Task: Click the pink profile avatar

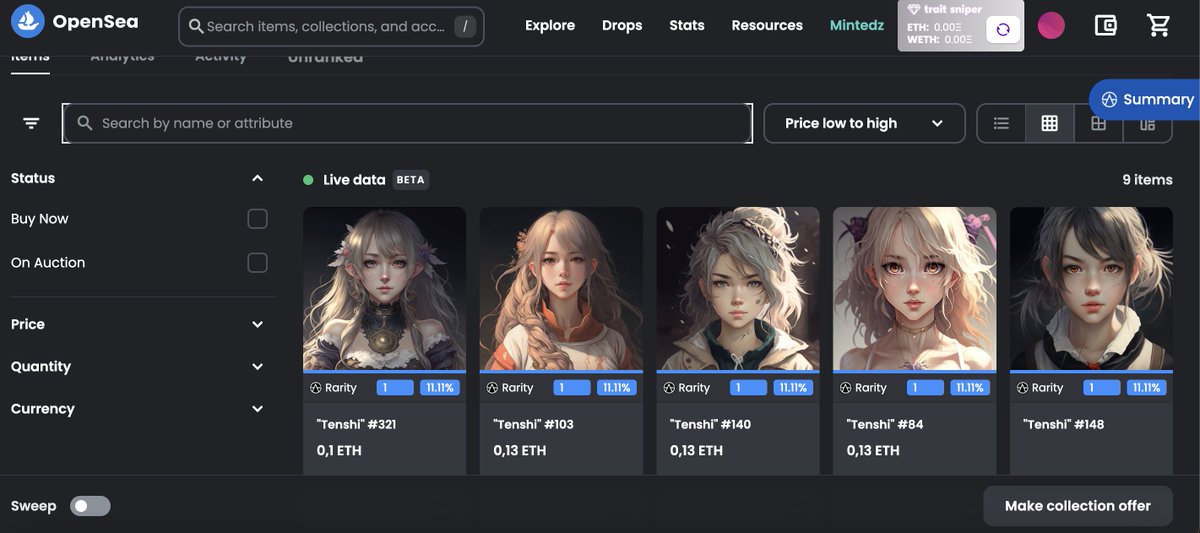Action: 1051,26
